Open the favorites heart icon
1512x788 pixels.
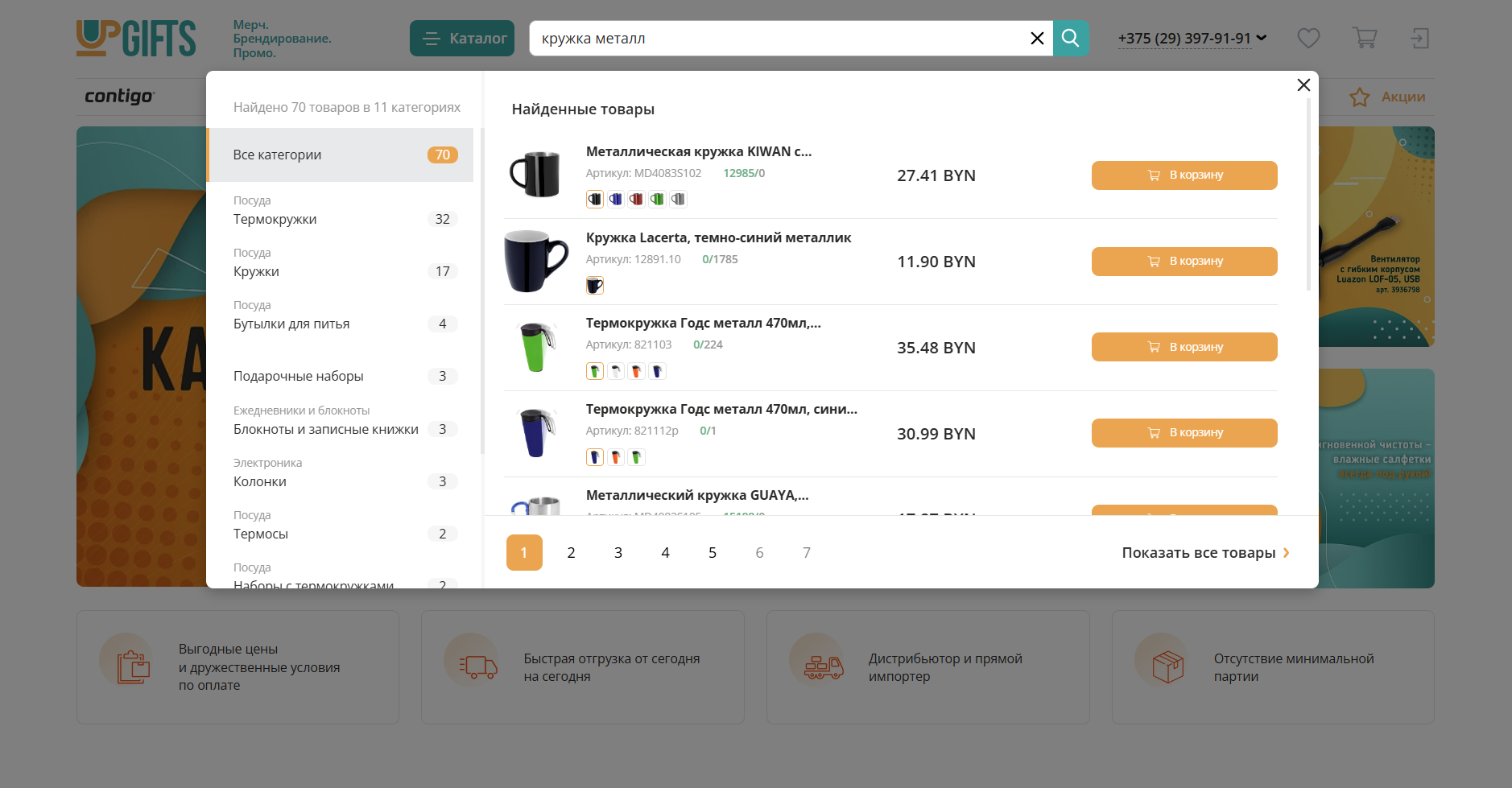1308,38
